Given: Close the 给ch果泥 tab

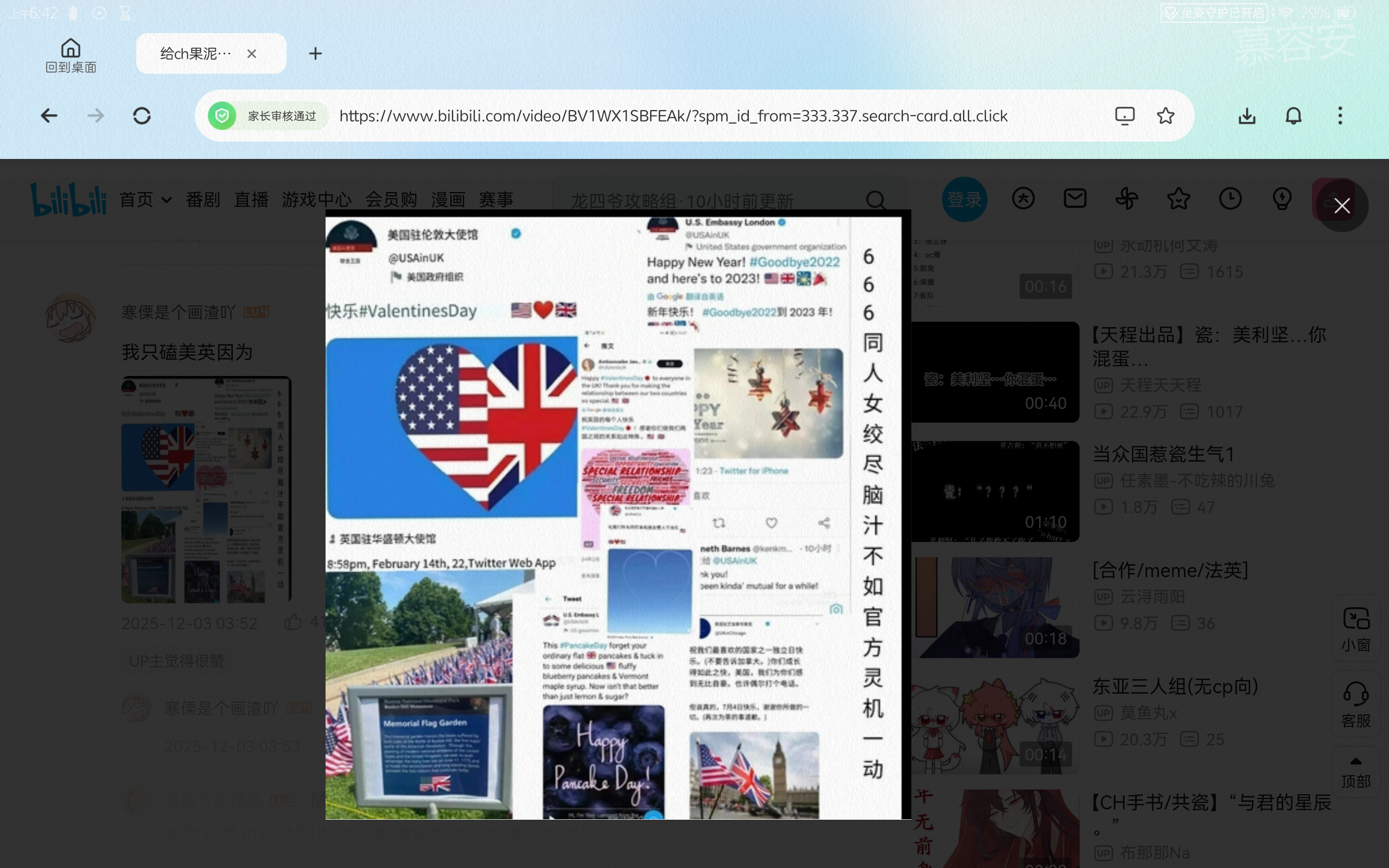Looking at the screenshot, I should click(251, 53).
